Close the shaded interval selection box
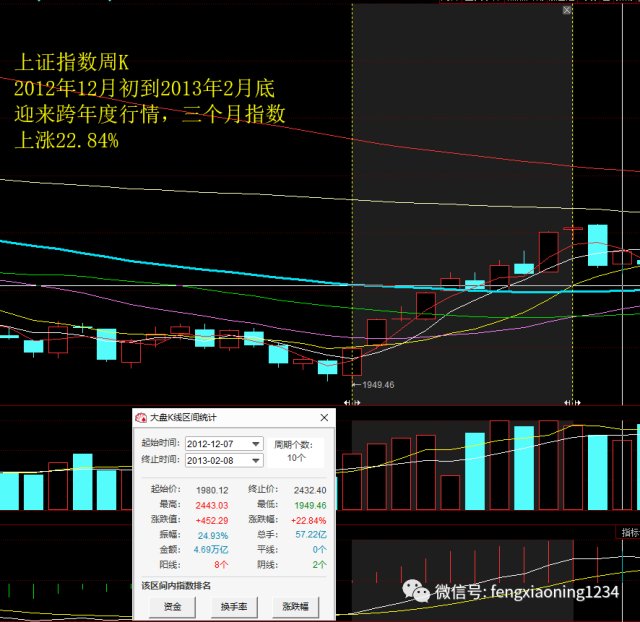This screenshot has height=622, width=640. pos(567,10)
